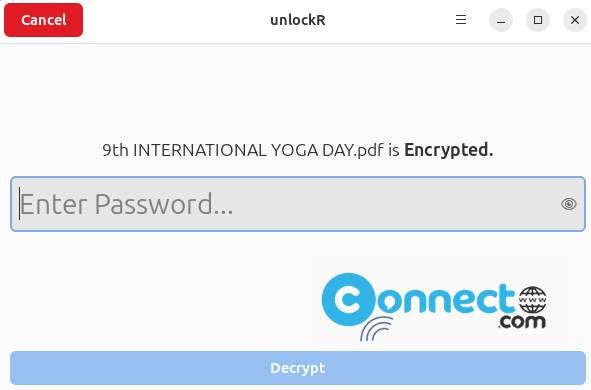Image resolution: width=591 pixels, height=390 pixels.
Task: Click the onnect lettering of the logo
Action: pos(446,300)
